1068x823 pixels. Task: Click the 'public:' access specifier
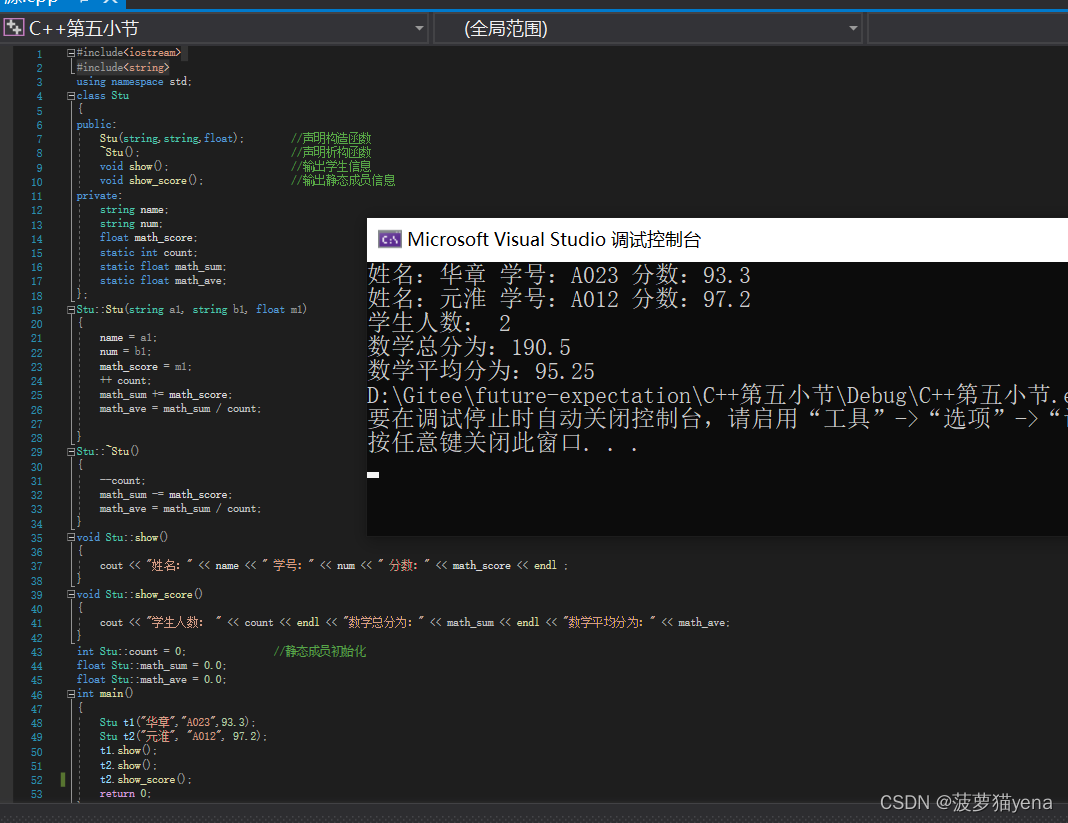(x=96, y=125)
